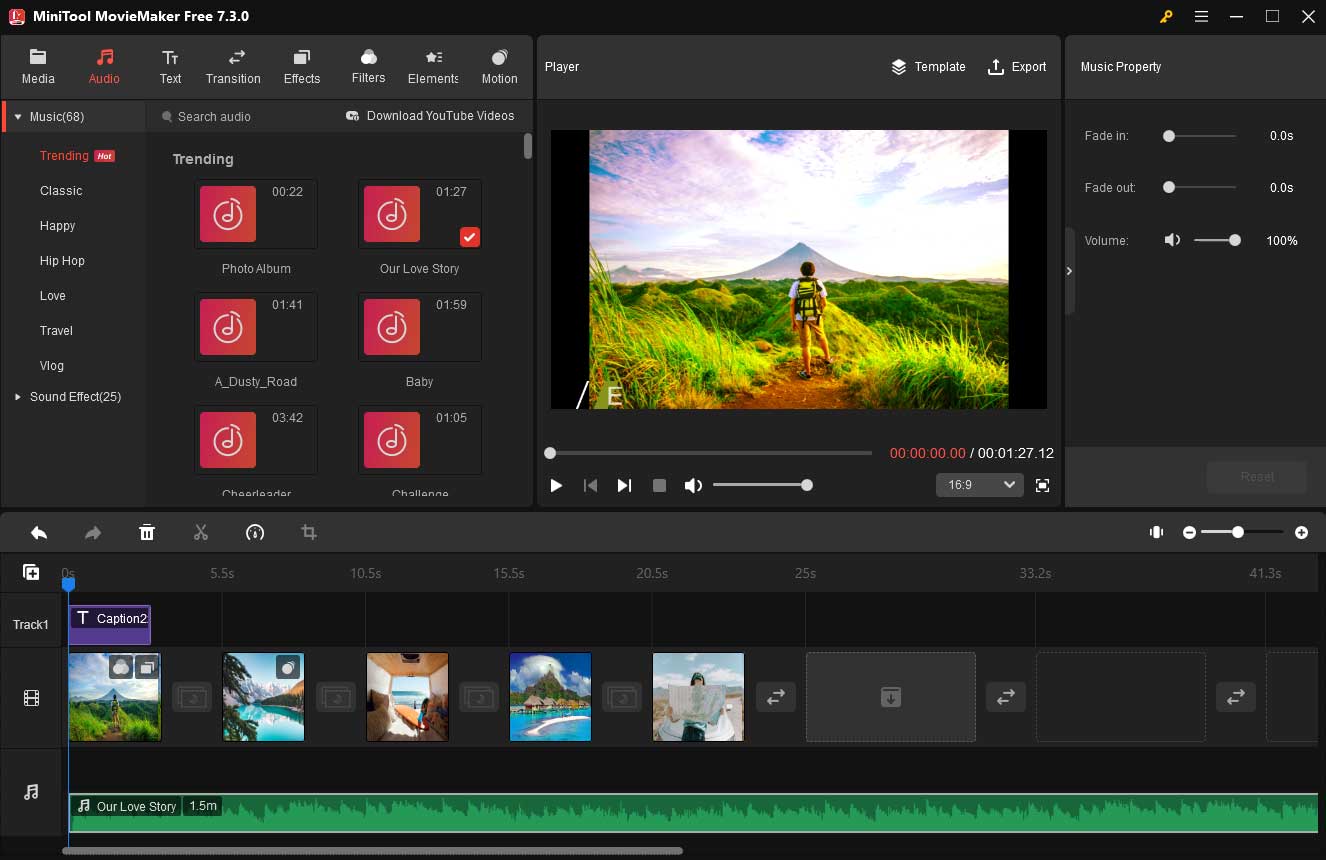Image resolution: width=1326 pixels, height=860 pixels.
Task: Select the A_Dusty_Road music track
Action: [256, 327]
